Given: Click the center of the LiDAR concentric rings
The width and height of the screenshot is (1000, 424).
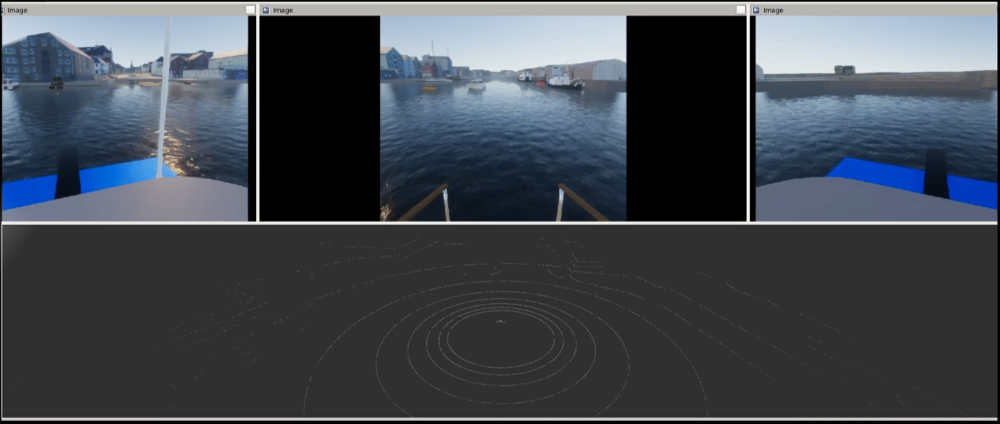Looking at the screenshot, I should (x=500, y=322).
